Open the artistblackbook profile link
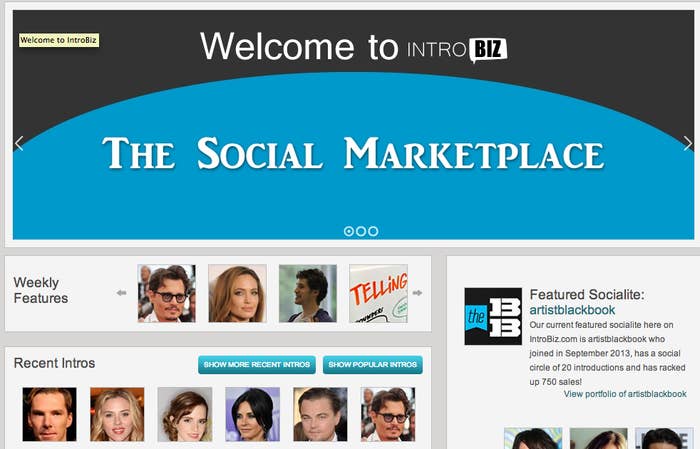The image size is (700, 449). pos(572,310)
